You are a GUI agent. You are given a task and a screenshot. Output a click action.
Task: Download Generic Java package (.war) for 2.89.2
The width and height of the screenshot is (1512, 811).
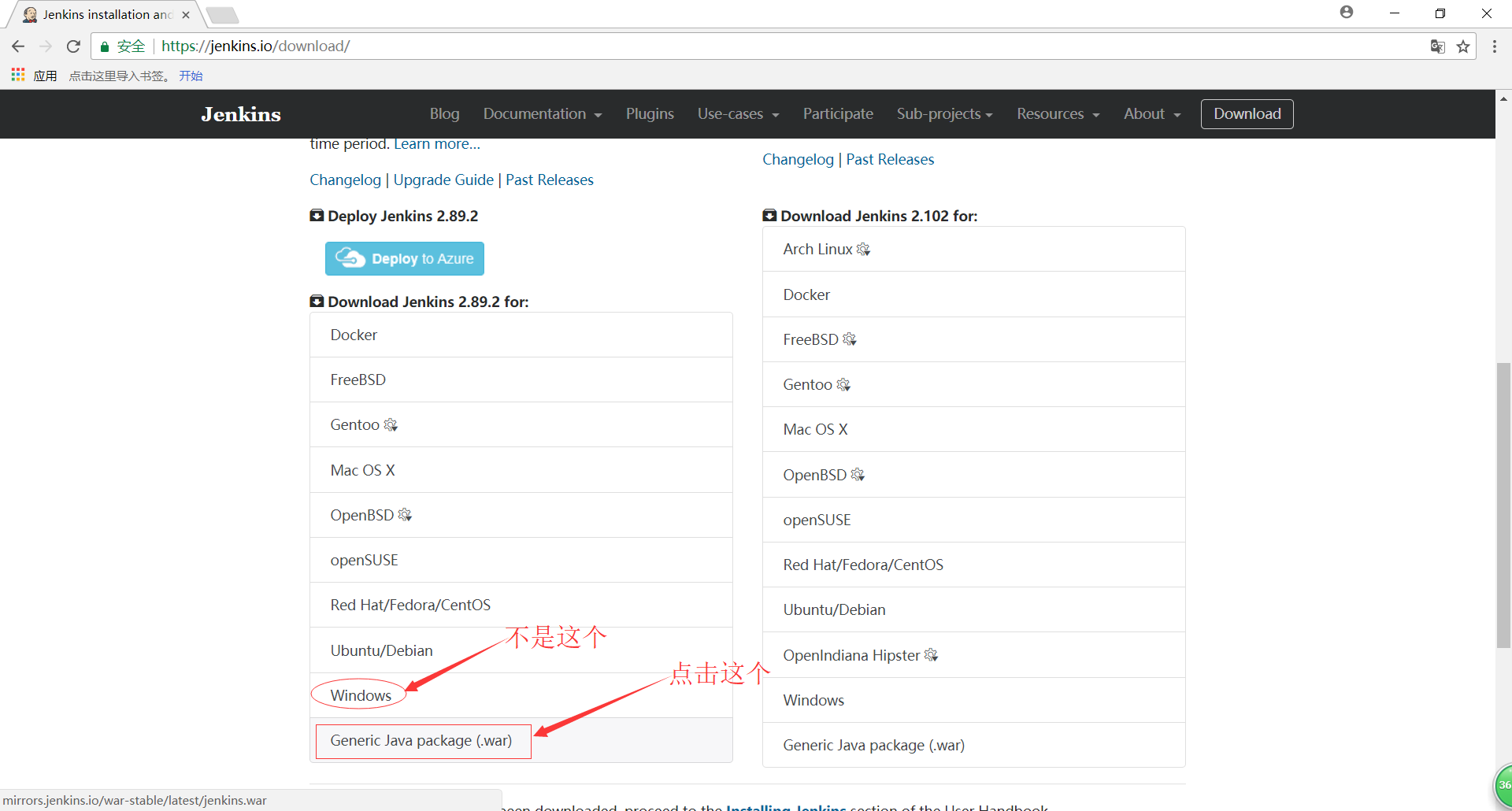coord(521,740)
